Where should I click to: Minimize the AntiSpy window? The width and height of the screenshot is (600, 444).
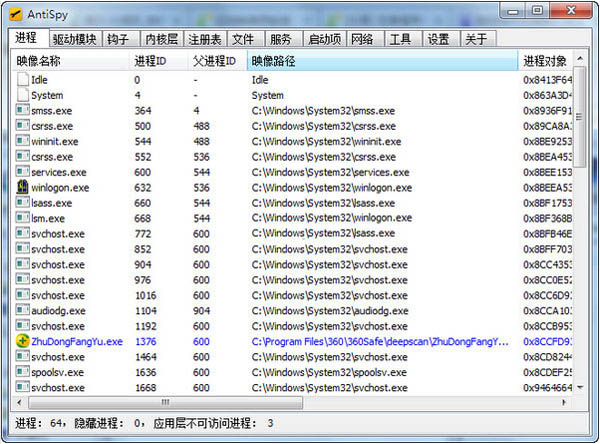(512, 11)
